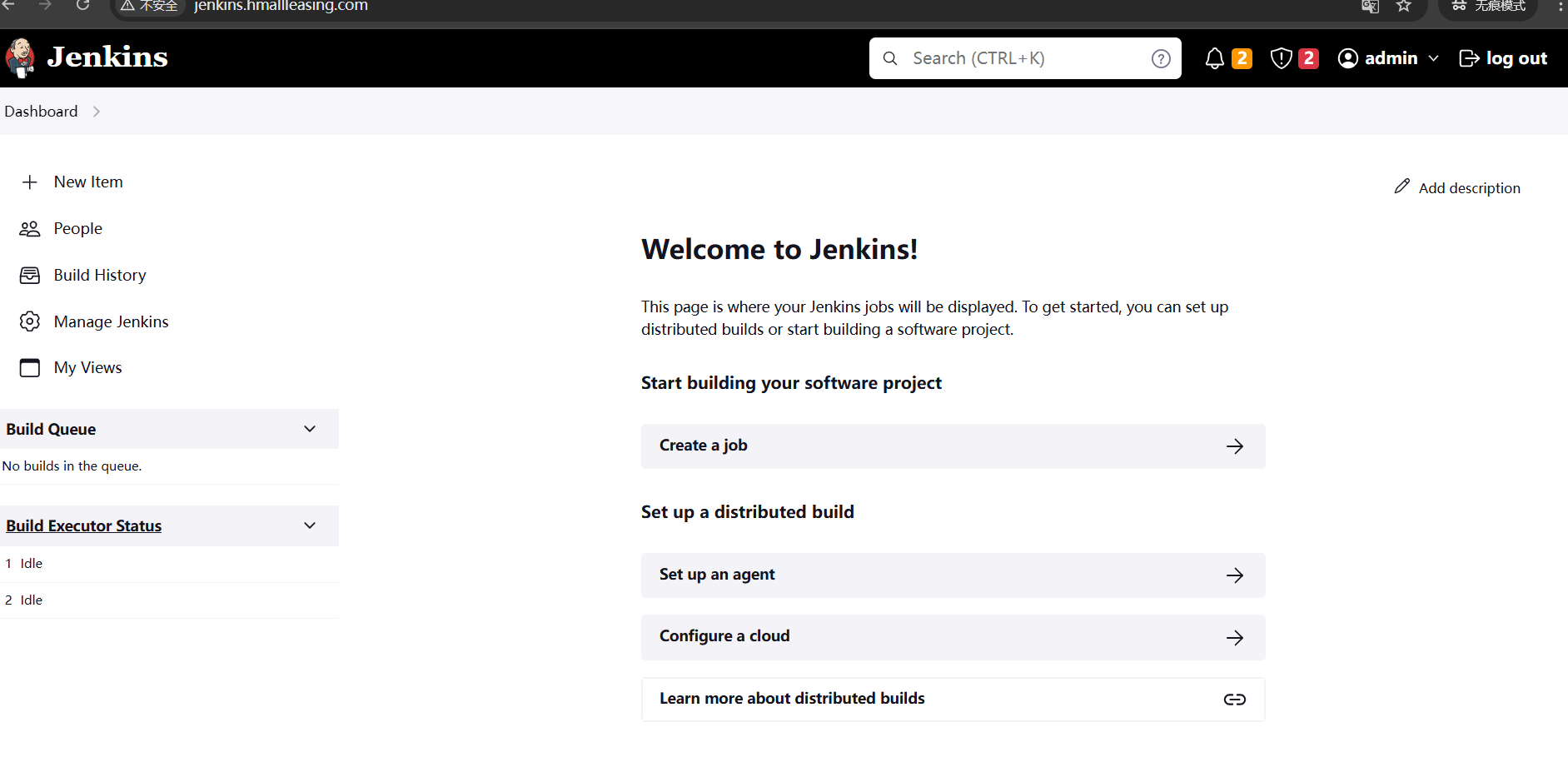Open the admin user dropdown menu
The image size is (1568, 762).
click(1433, 58)
